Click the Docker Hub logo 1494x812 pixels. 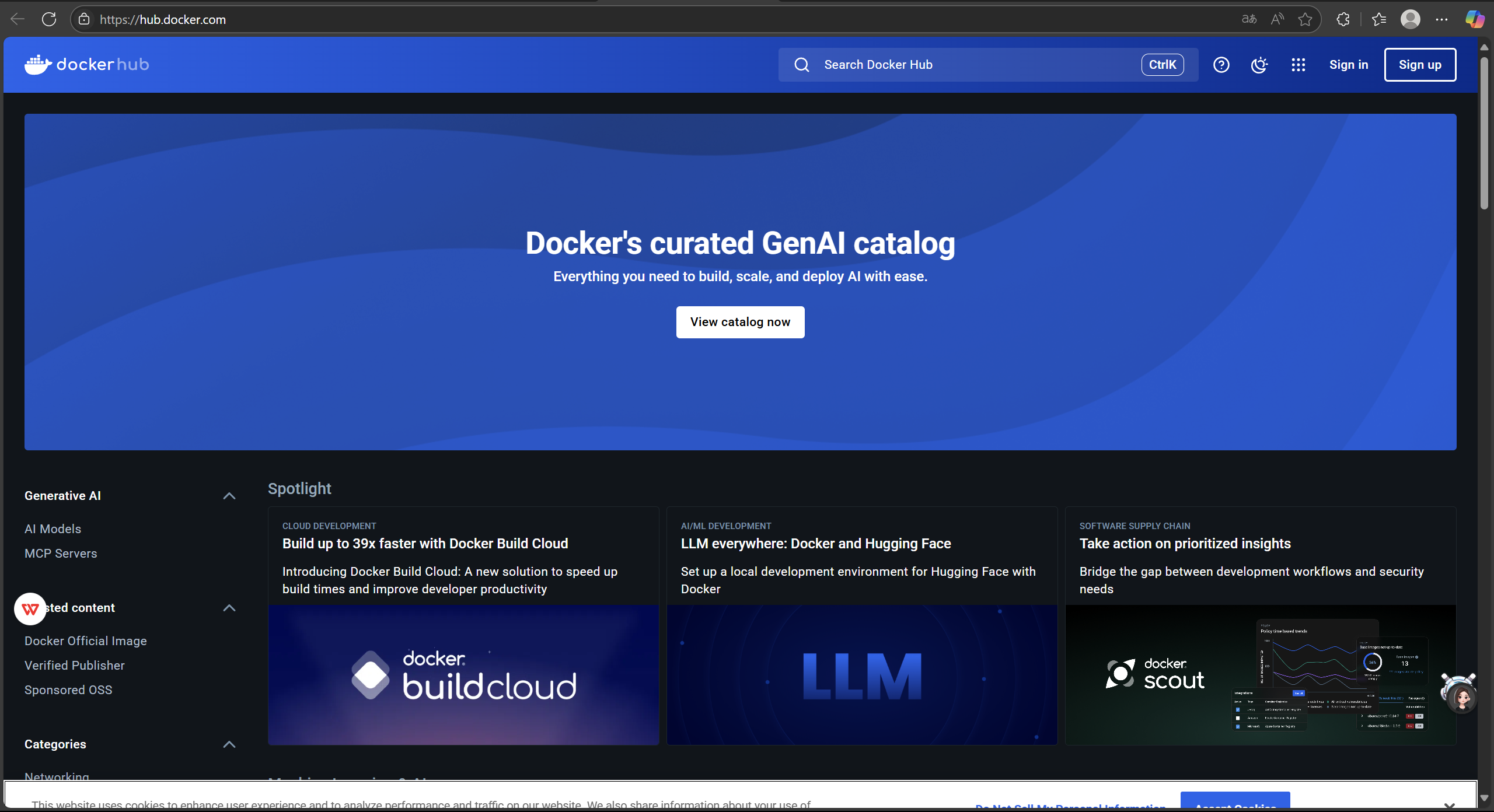[87, 64]
